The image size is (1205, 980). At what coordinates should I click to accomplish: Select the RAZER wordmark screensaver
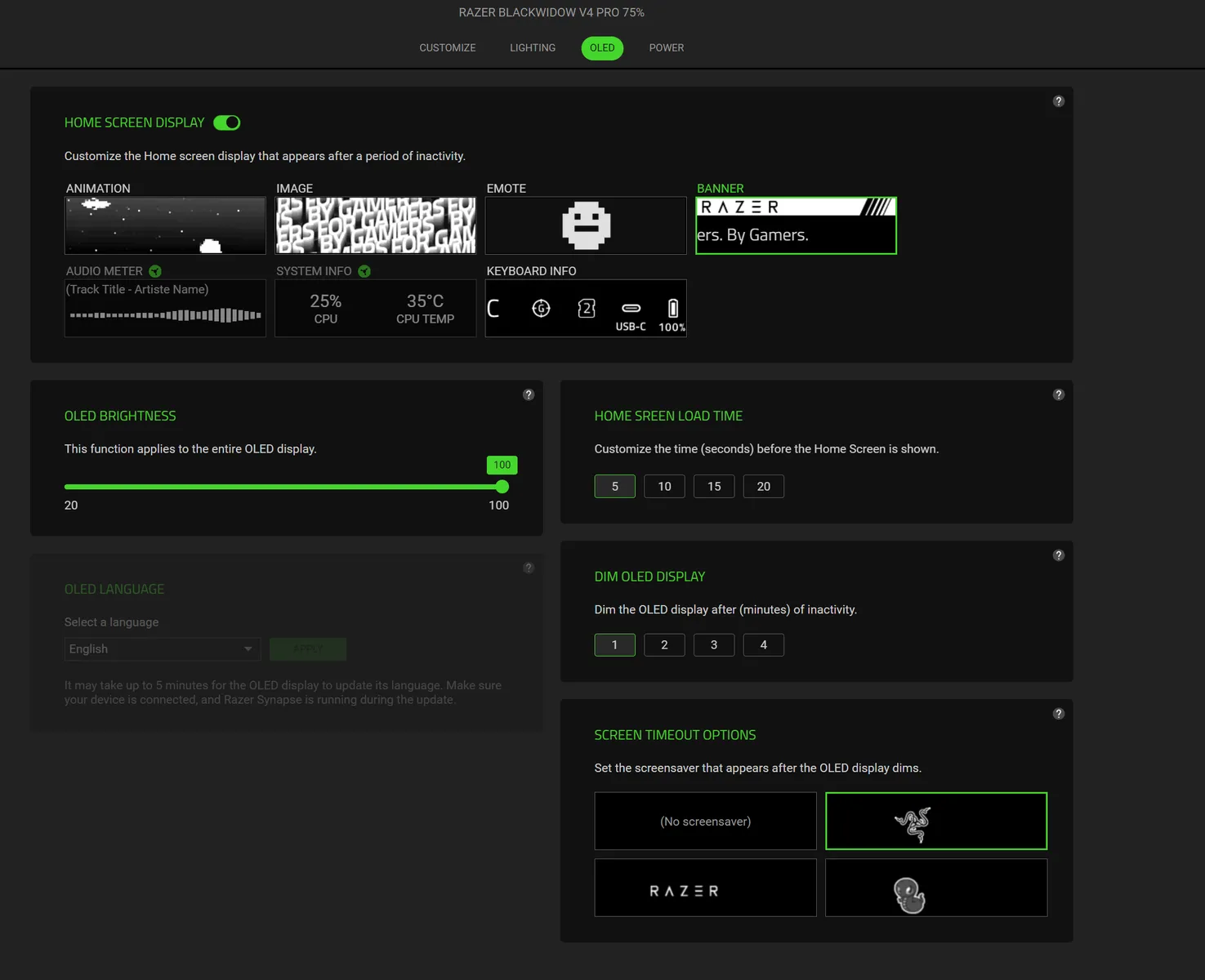click(705, 888)
